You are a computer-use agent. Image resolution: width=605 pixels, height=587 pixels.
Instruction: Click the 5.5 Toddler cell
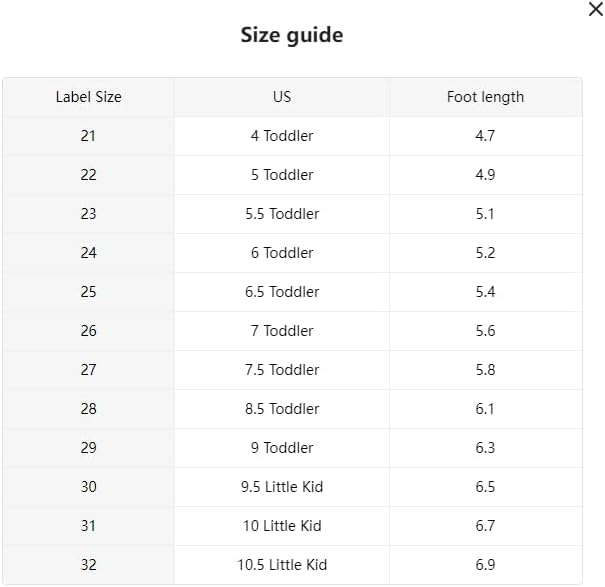click(282, 214)
